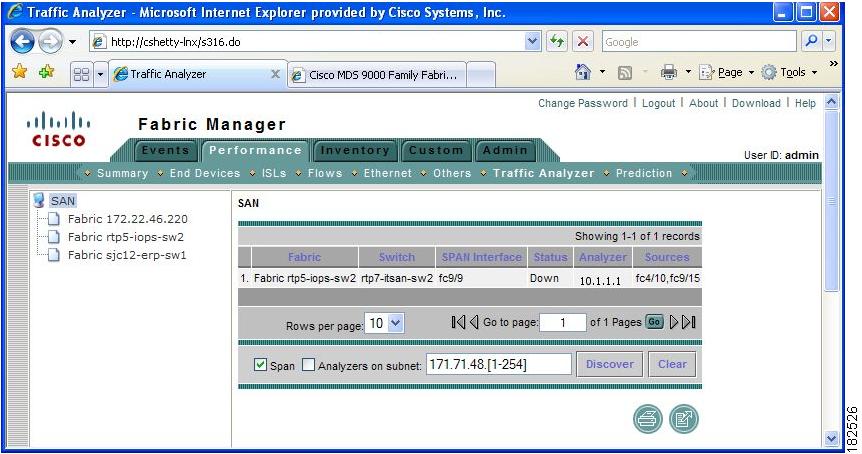The height and width of the screenshot is (454, 862).
Task: Click the Logout link
Action: click(x=658, y=103)
